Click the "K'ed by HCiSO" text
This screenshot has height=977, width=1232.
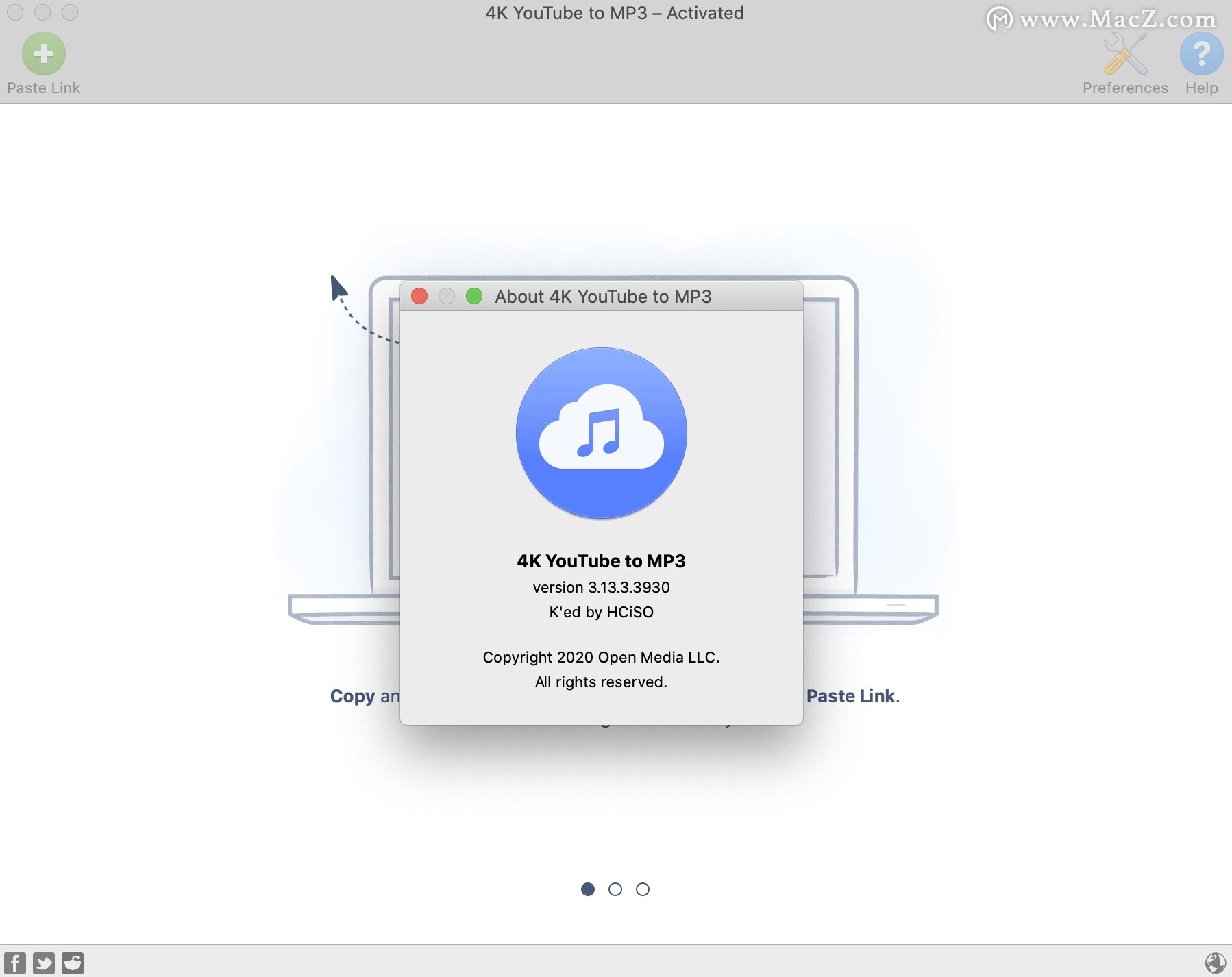pyautogui.click(x=602, y=612)
